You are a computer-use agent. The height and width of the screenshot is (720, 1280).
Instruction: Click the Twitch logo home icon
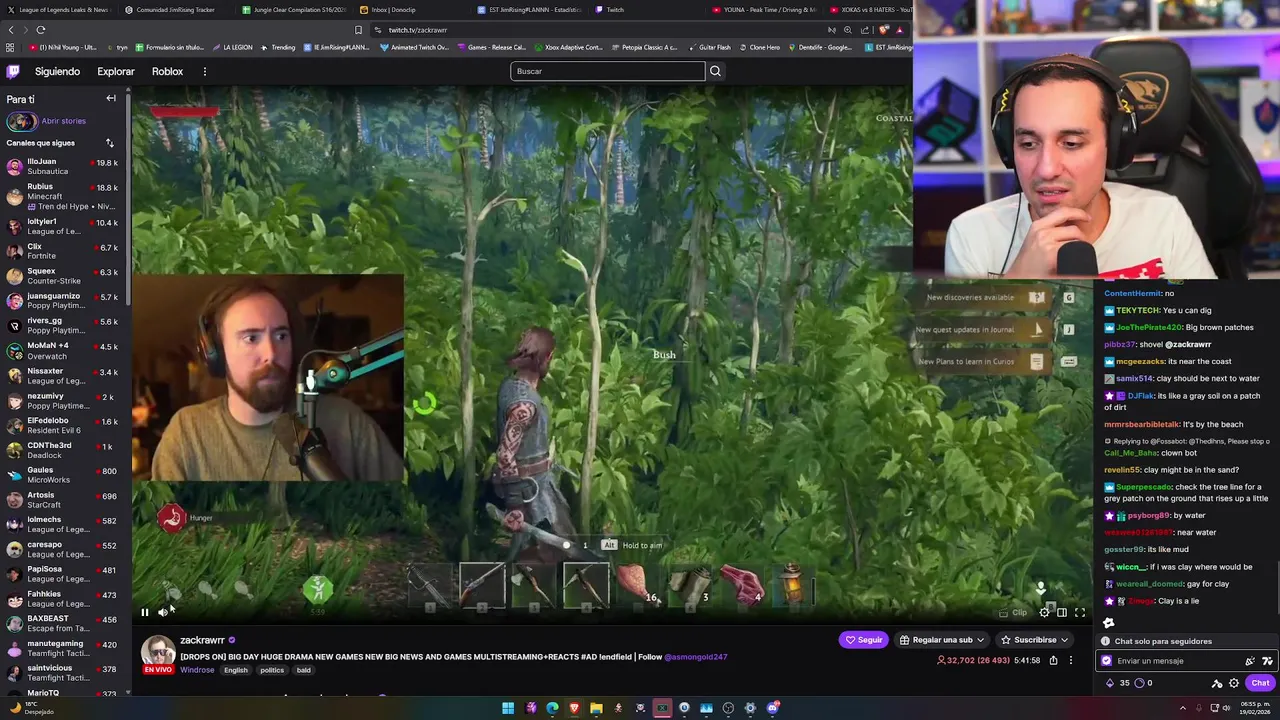13,72
